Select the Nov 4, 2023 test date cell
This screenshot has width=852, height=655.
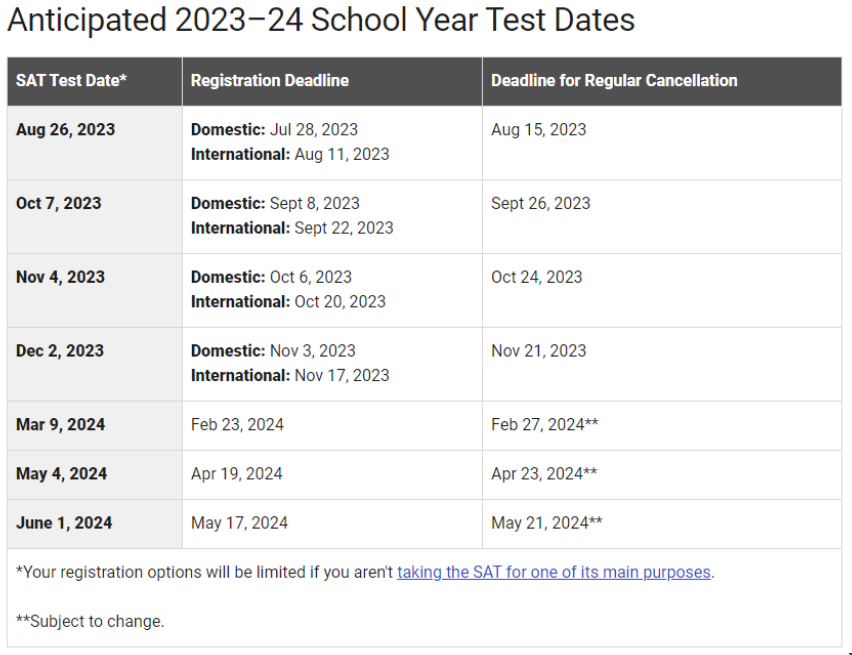pyautogui.click(x=95, y=291)
